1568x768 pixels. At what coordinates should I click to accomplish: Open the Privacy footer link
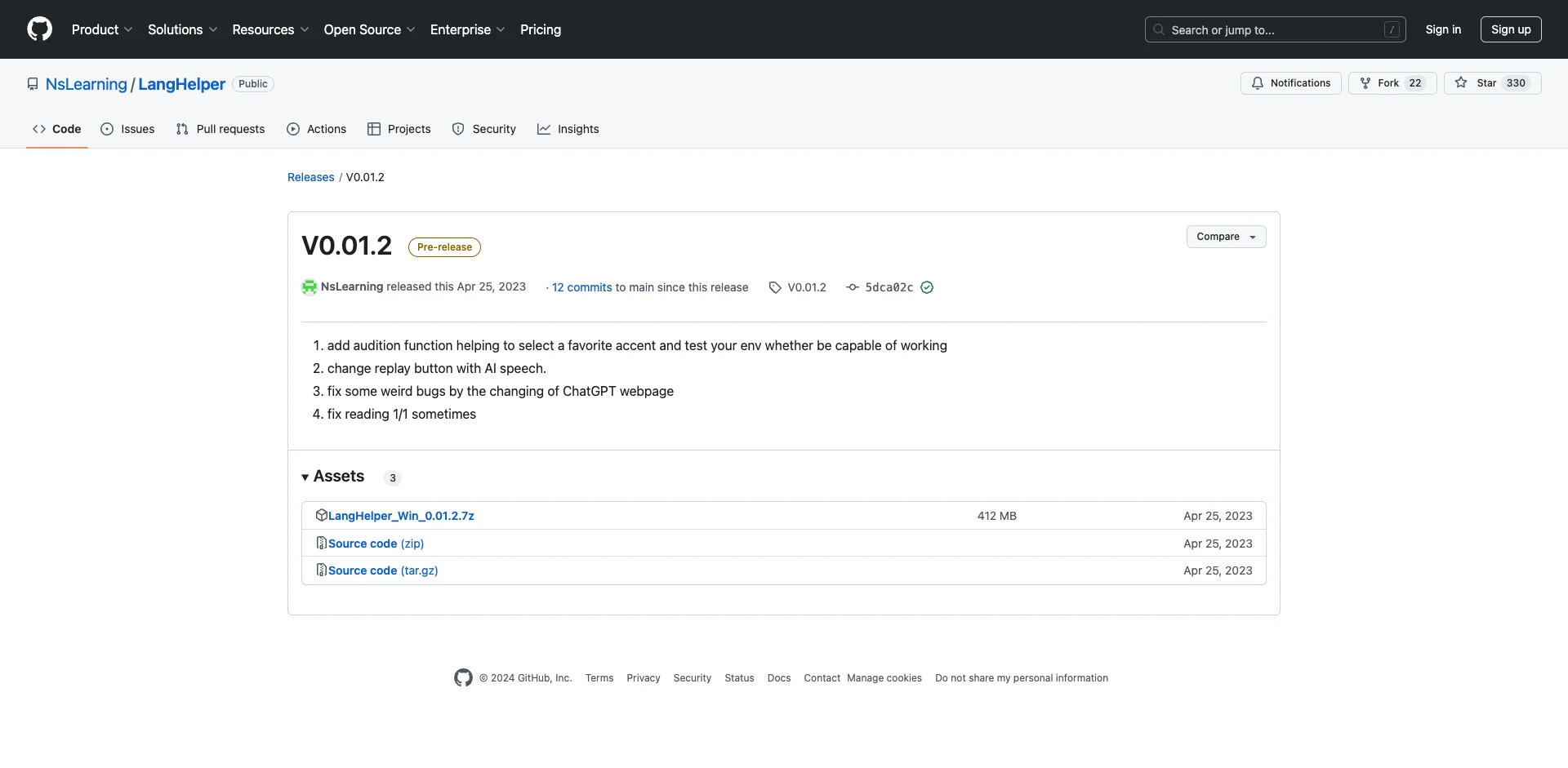click(644, 678)
